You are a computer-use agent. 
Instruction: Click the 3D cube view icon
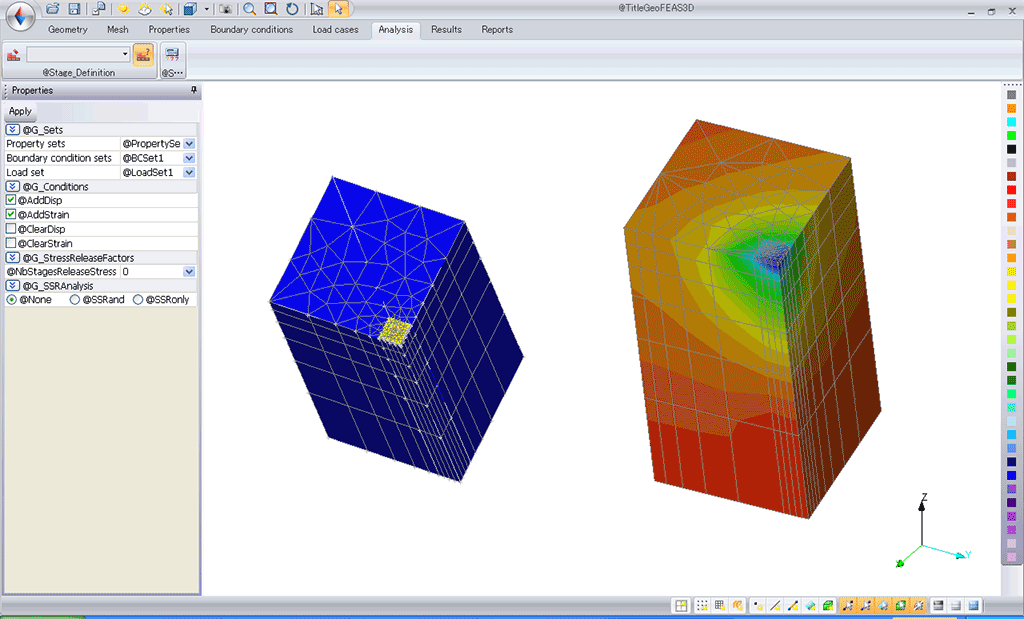[x=189, y=9]
